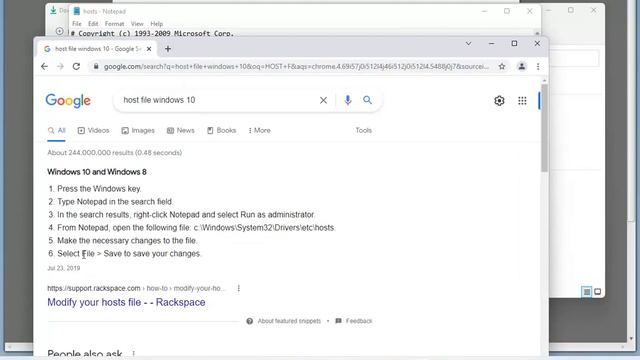640x360 pixels.
Task: Open the Chrome profile icon
Action: (522, 67)
